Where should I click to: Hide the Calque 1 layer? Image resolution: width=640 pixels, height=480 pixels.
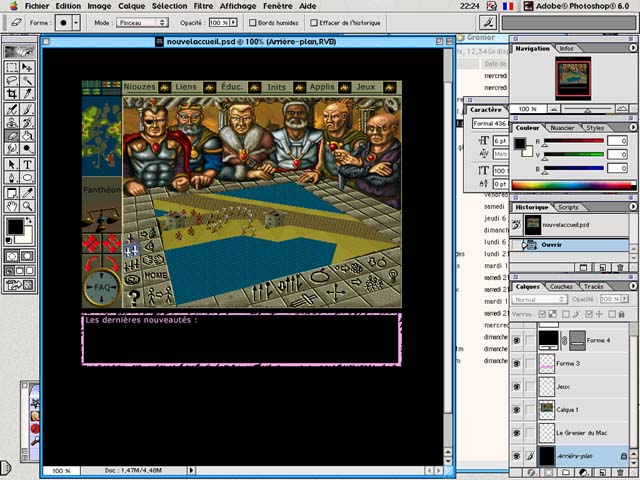(x=517, y=410)
